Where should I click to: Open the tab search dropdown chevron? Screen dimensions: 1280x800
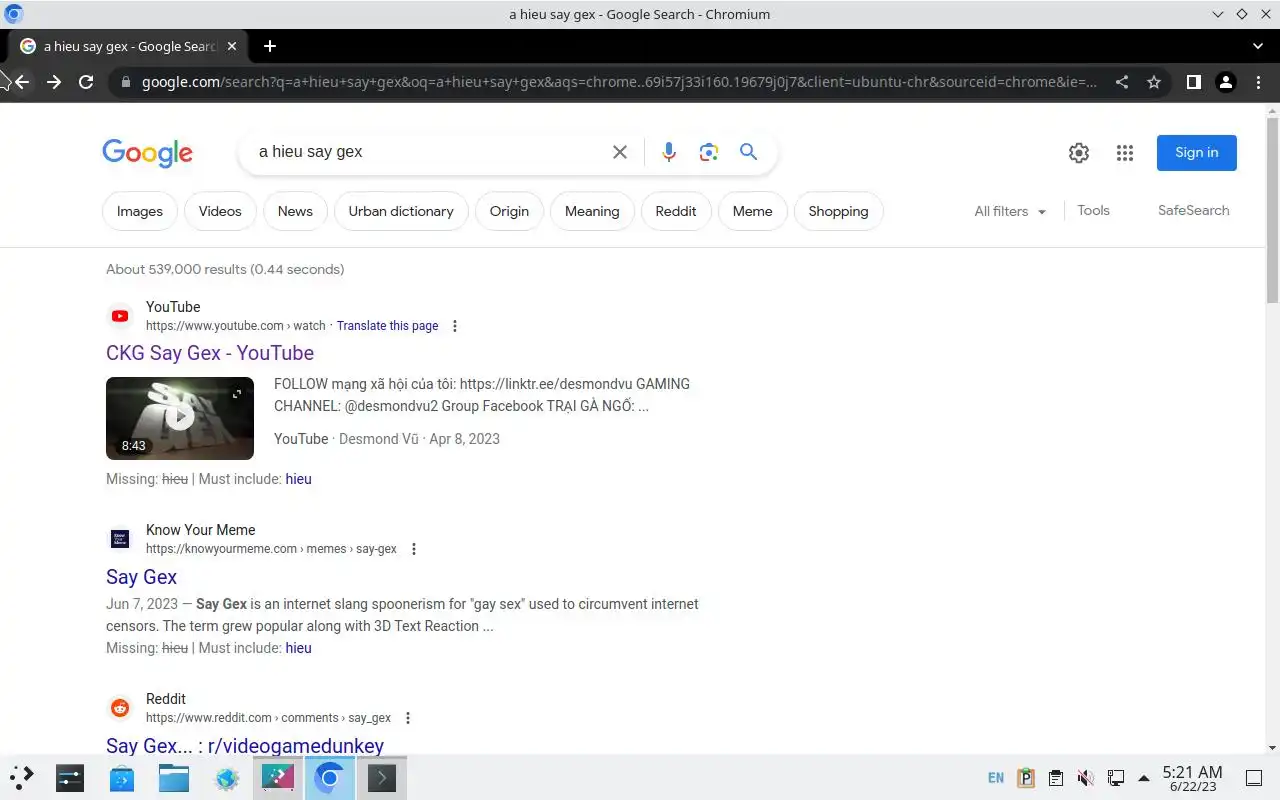(x=1258, y=46)
